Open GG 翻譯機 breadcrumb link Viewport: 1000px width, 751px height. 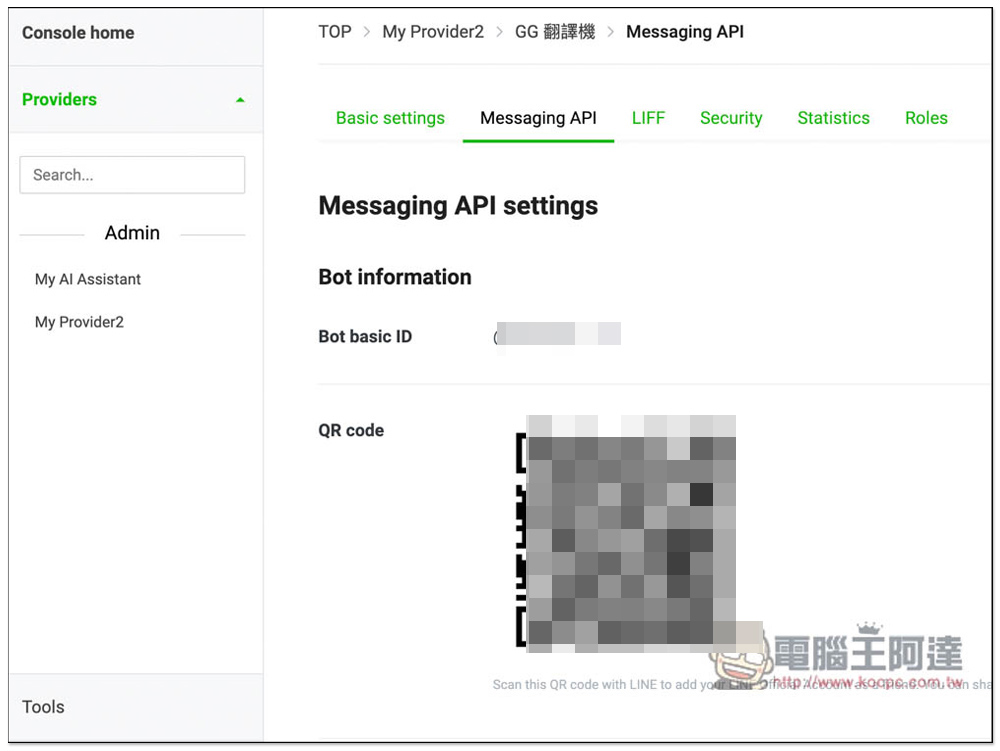coord(555,32)
